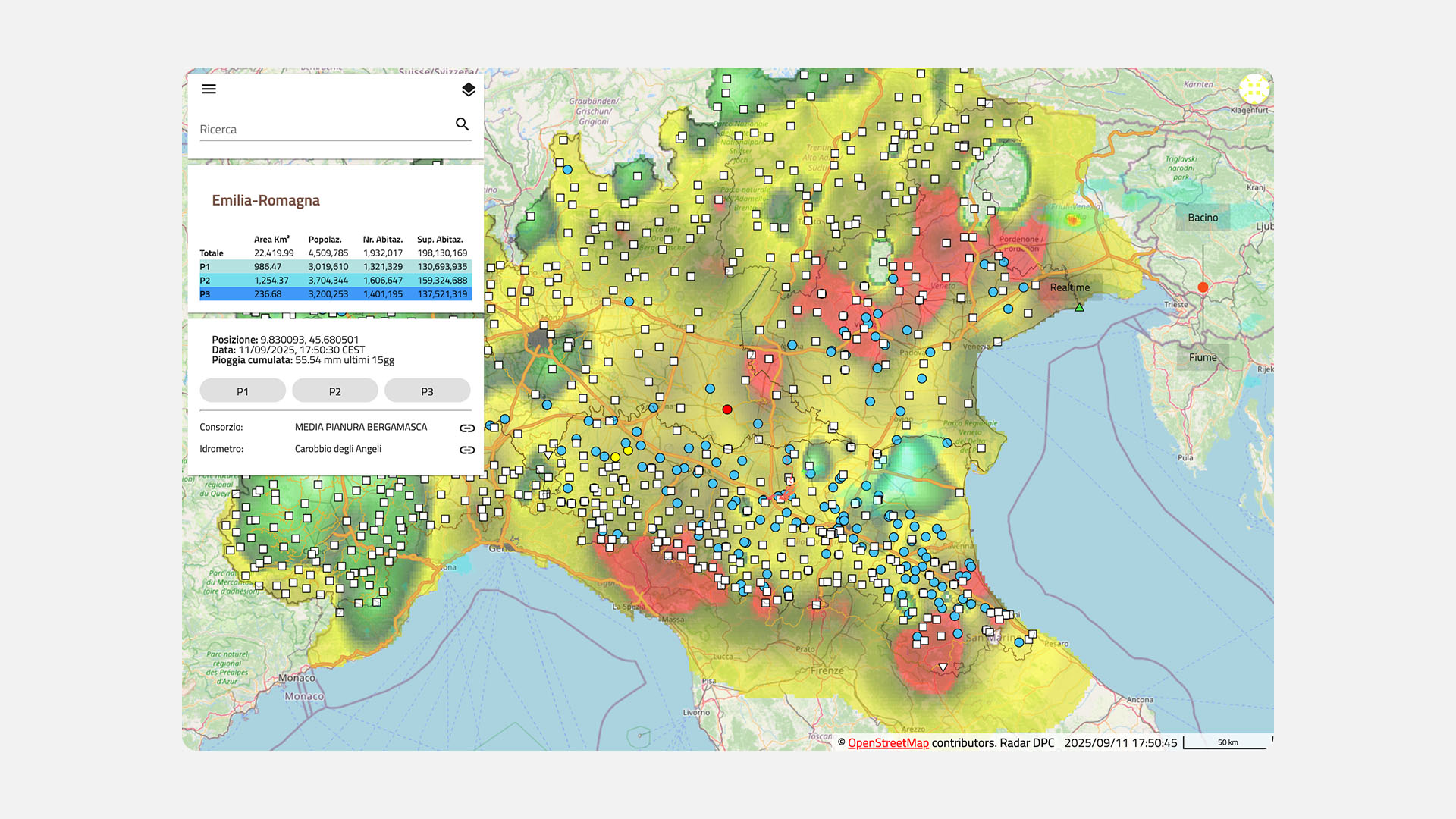
Task: Open the Consorzio link icon
Action: click(x=467, y=428)
